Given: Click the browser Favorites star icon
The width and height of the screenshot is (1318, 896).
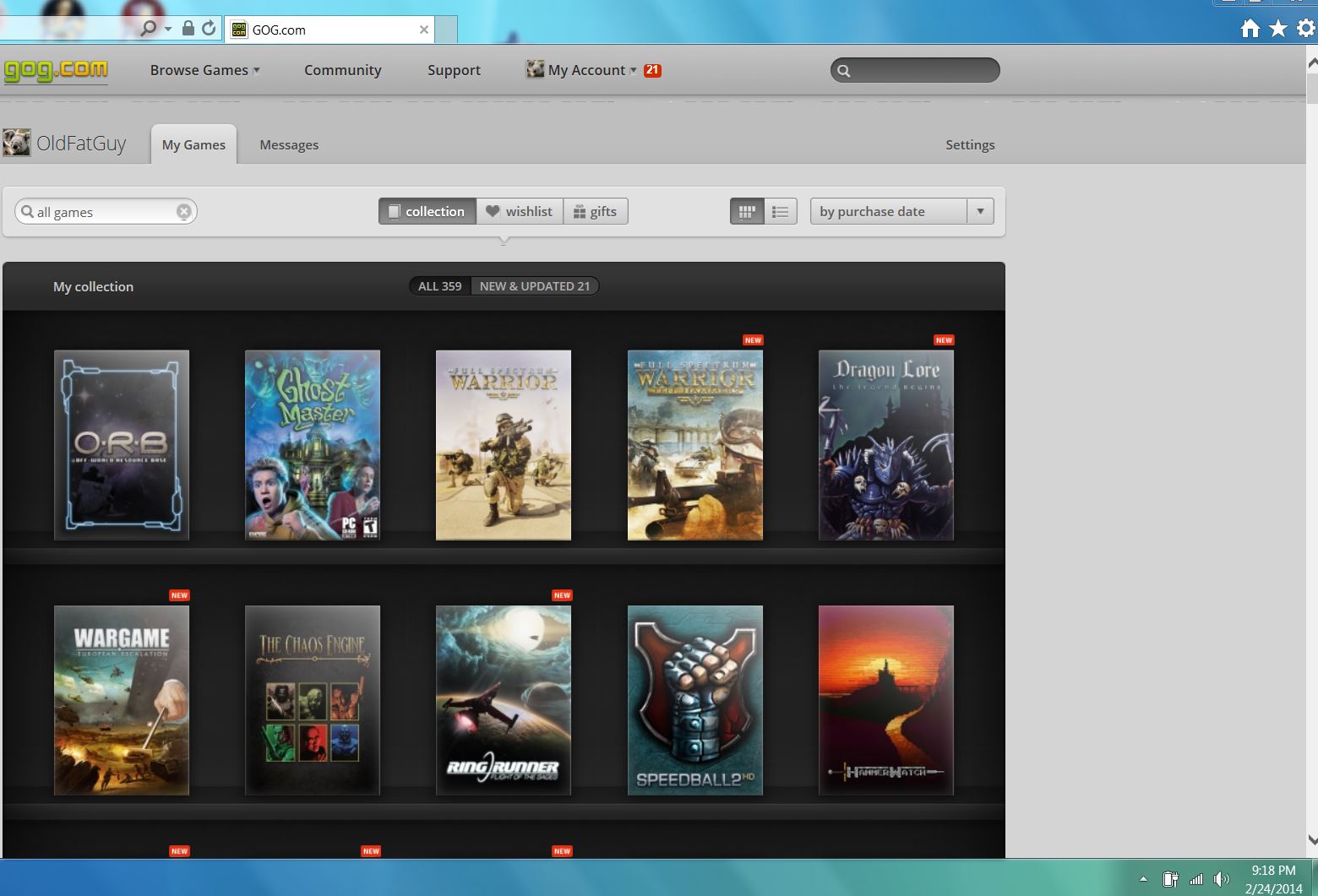Looking at the screenshot, I should click(1278, 29).
